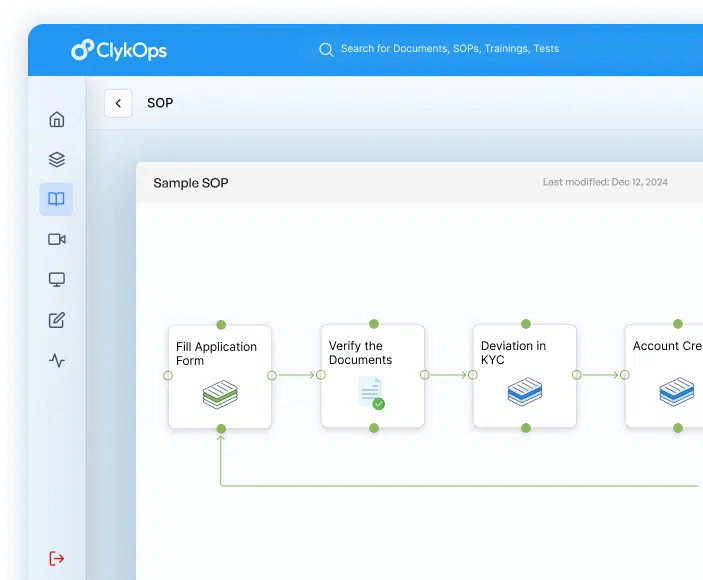Image resolution: width=703 pixels, height=580 pixels.
Task: Select the Account Creation node
Action: click(x=665, y=376)
